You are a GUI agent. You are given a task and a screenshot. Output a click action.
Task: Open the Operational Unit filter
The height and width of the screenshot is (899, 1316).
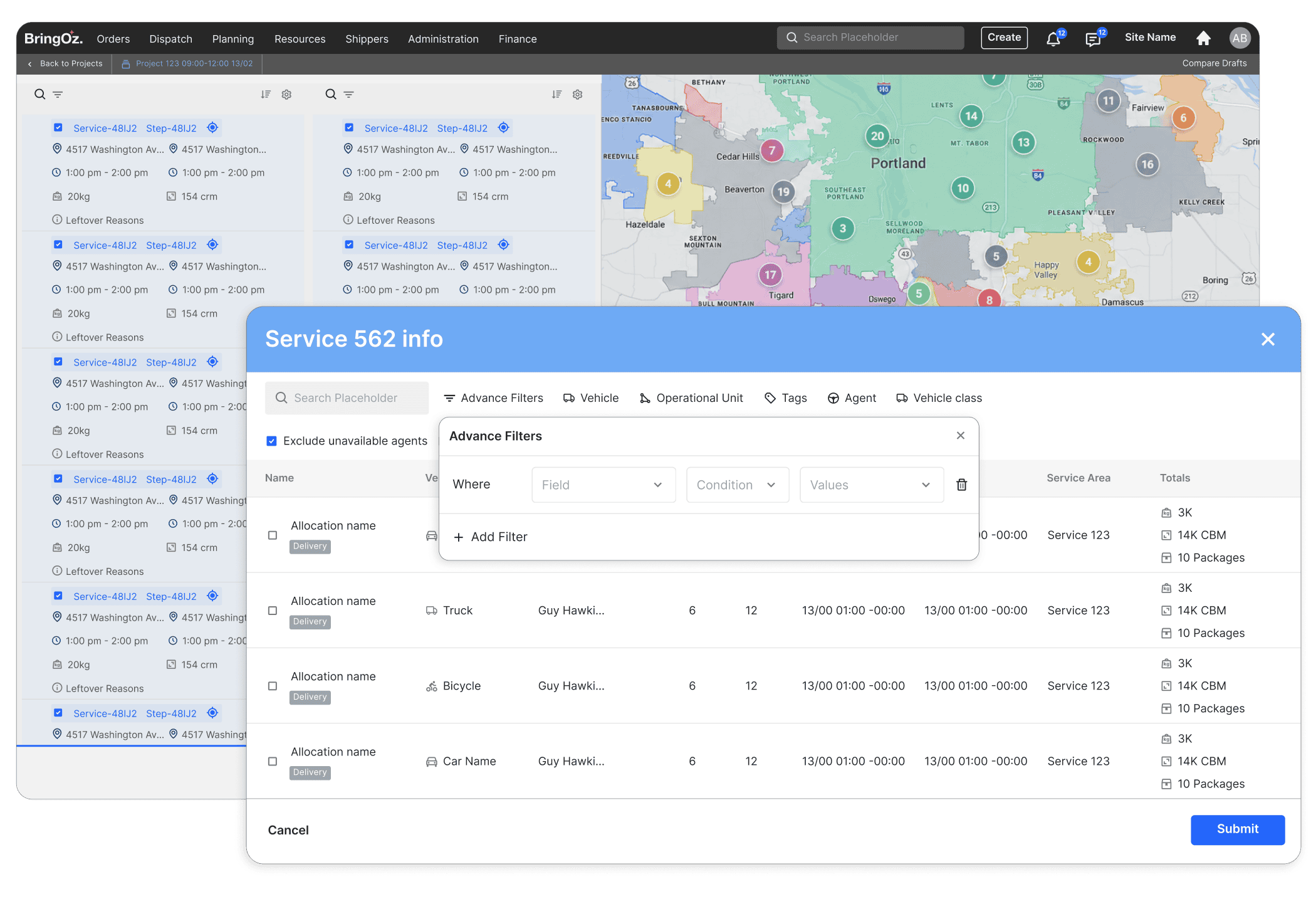691,398
